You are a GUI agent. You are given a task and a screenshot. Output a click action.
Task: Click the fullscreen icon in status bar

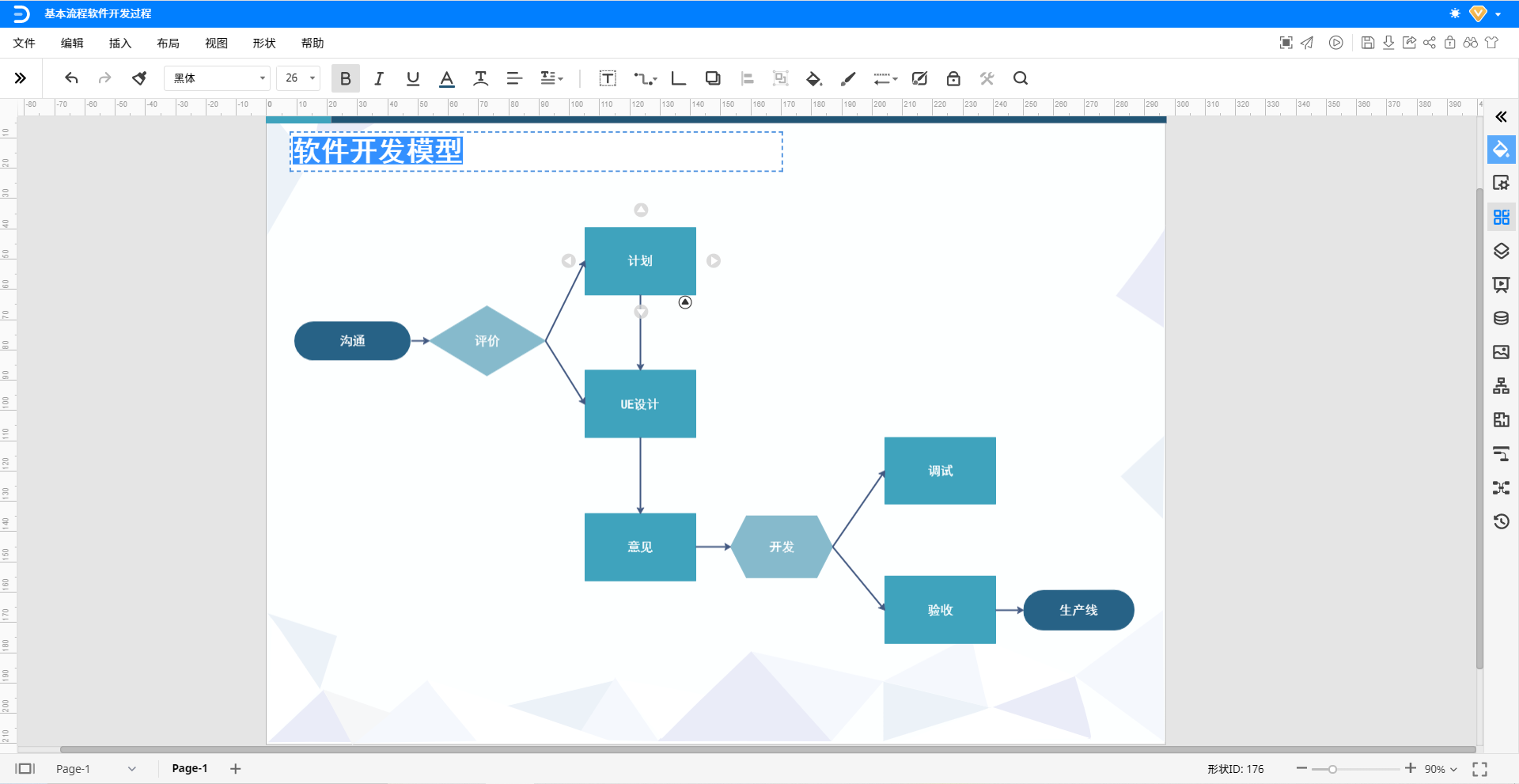point(1479,769)
